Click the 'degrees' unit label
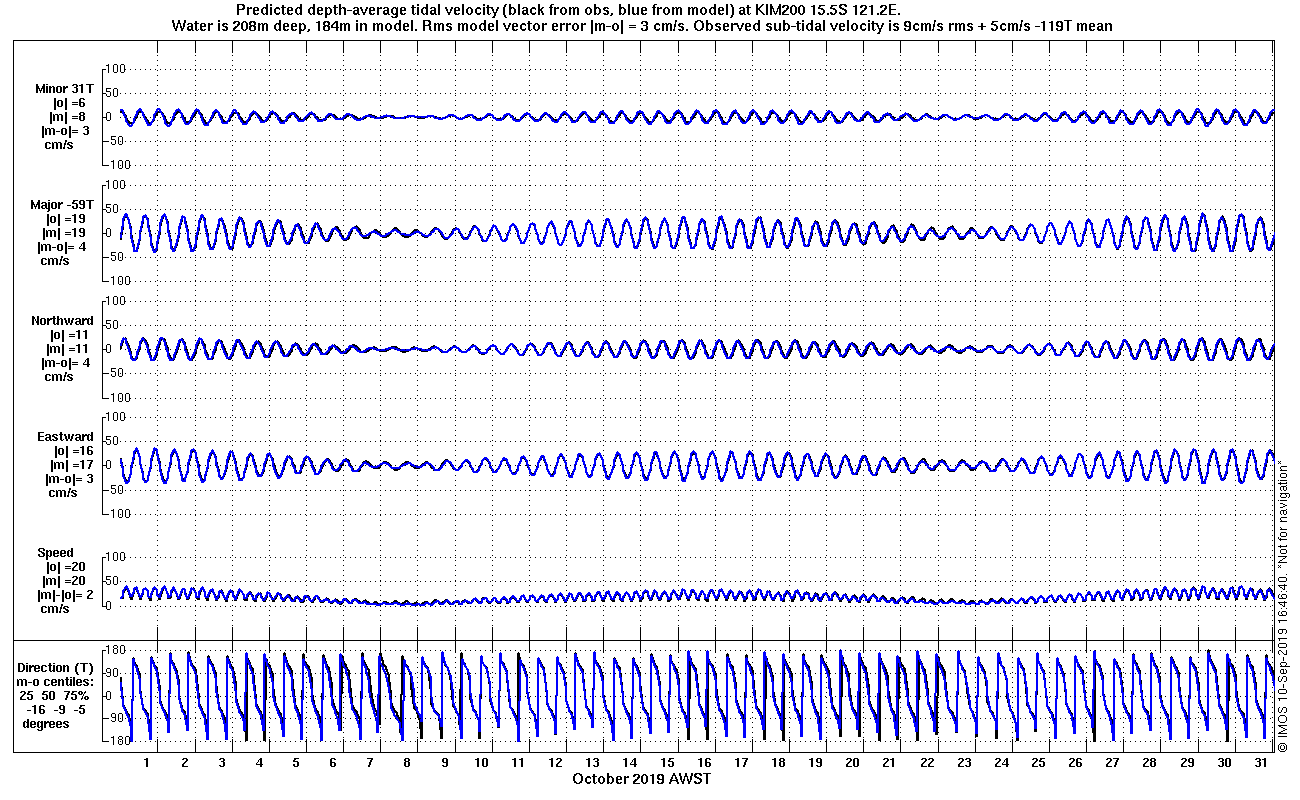 46,723
